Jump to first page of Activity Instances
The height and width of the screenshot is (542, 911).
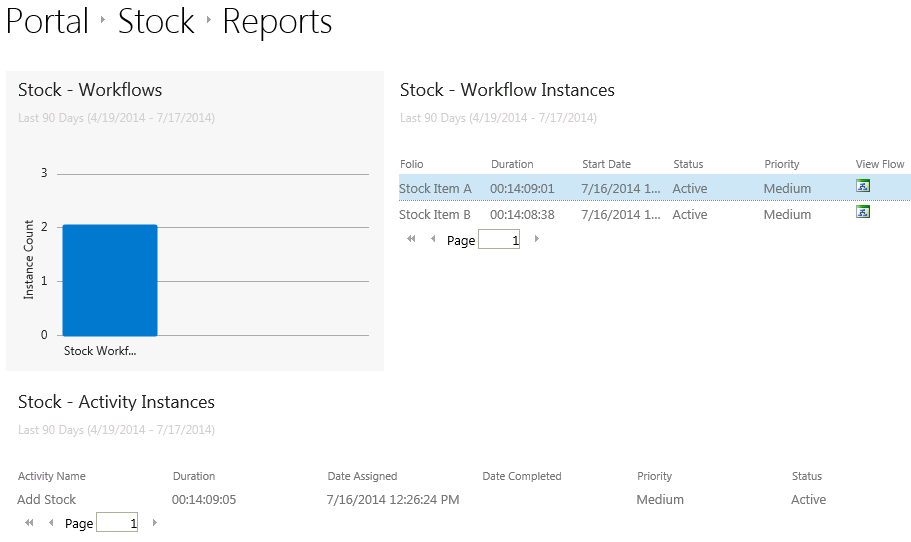pyautogui.click(x=29, y=523)
